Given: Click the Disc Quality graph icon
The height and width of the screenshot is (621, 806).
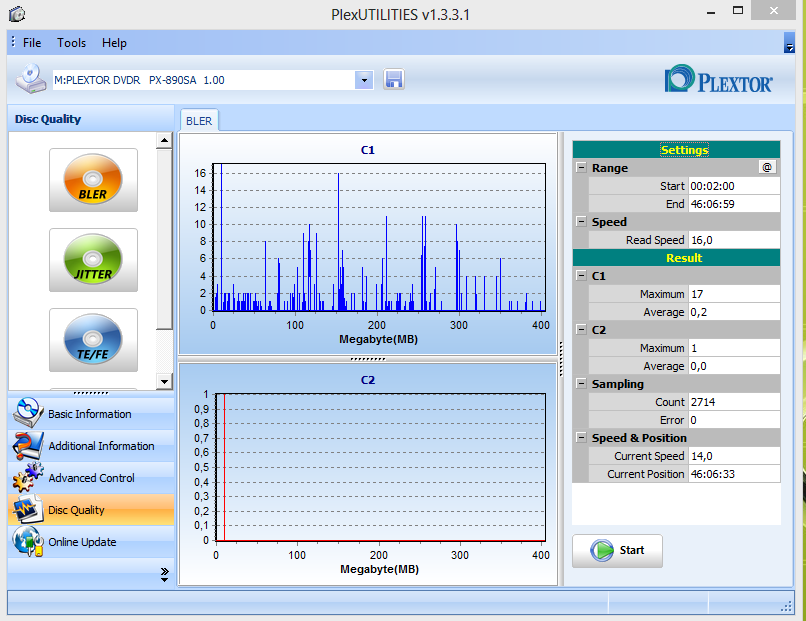Looking at the screenshot, I should tap(28, 509).
